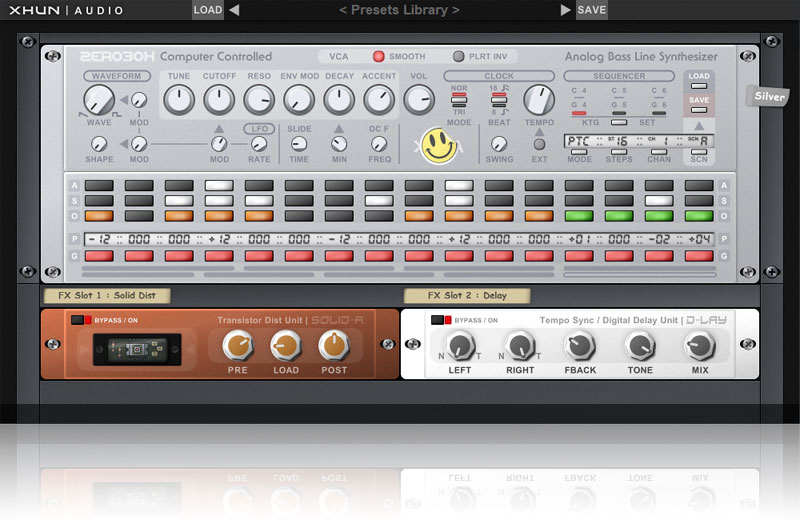800x524 pixels.
Task: Toggle BYPASS/ON switch on Digital Delay Unit
Action: pos(442,320)
